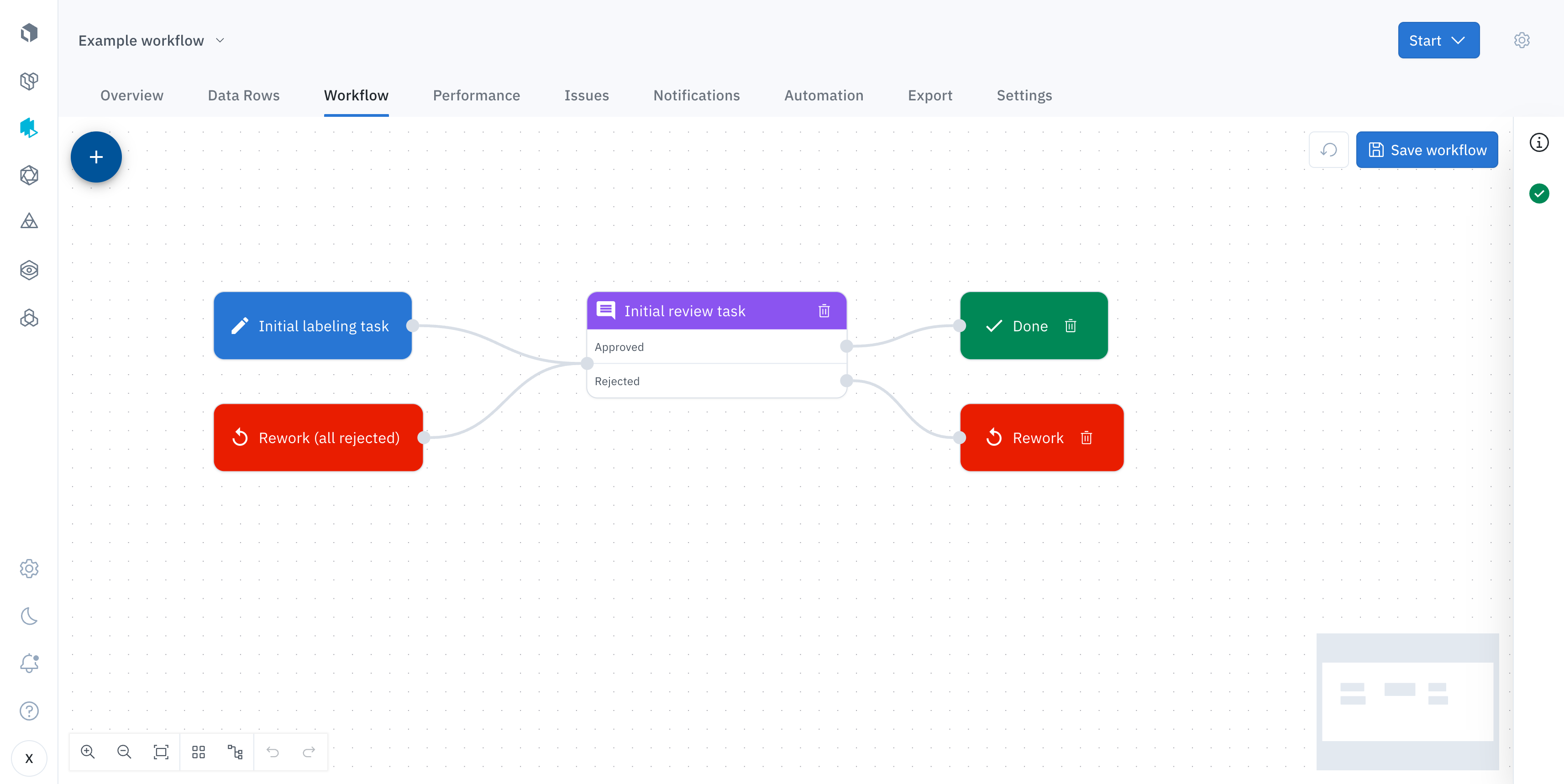1564x784 pixels.
Task: Open the stacked cubes sidebar icon
Action: (29, 318)
